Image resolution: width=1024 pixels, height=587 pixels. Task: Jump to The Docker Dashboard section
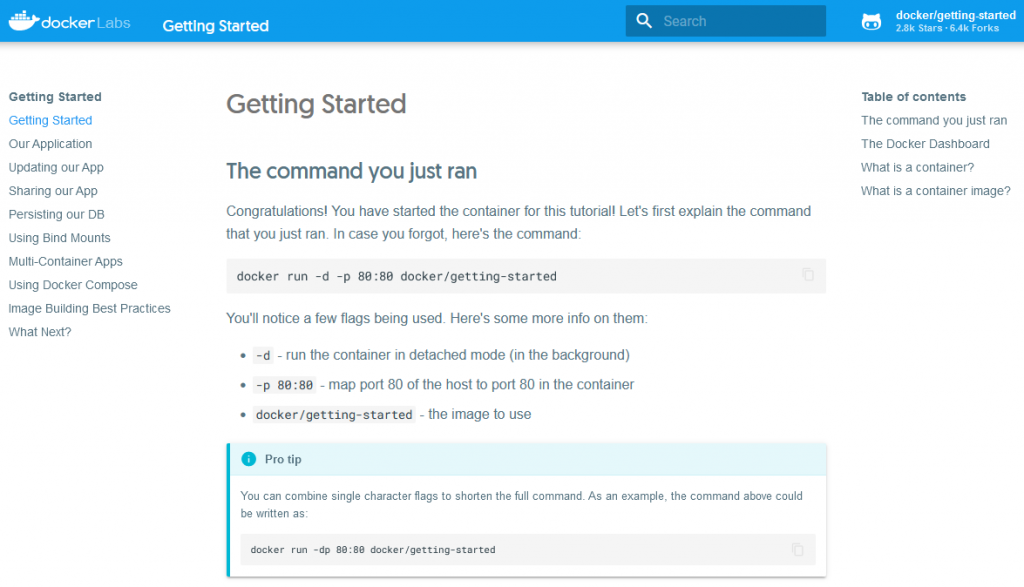(925, 144)
